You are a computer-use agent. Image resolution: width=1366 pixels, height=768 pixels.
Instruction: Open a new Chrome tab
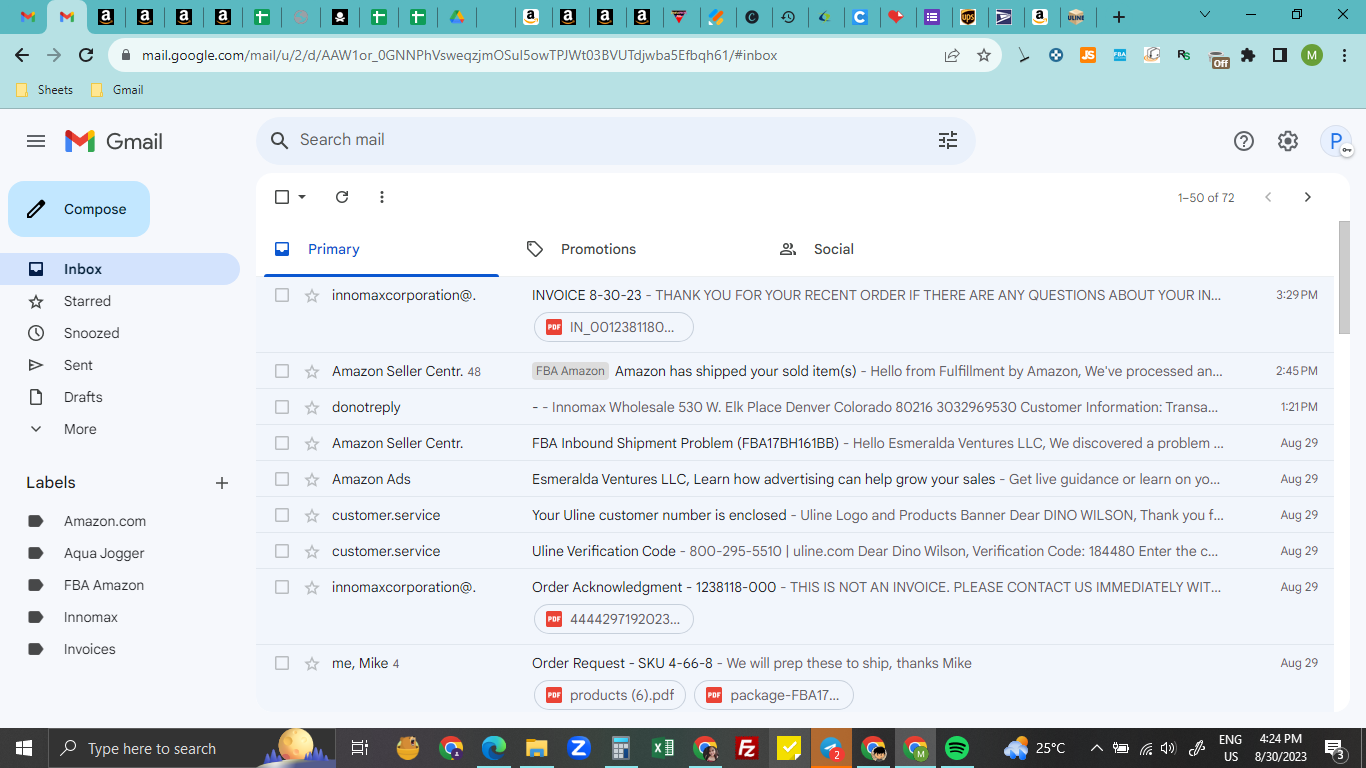(1119, 17)
